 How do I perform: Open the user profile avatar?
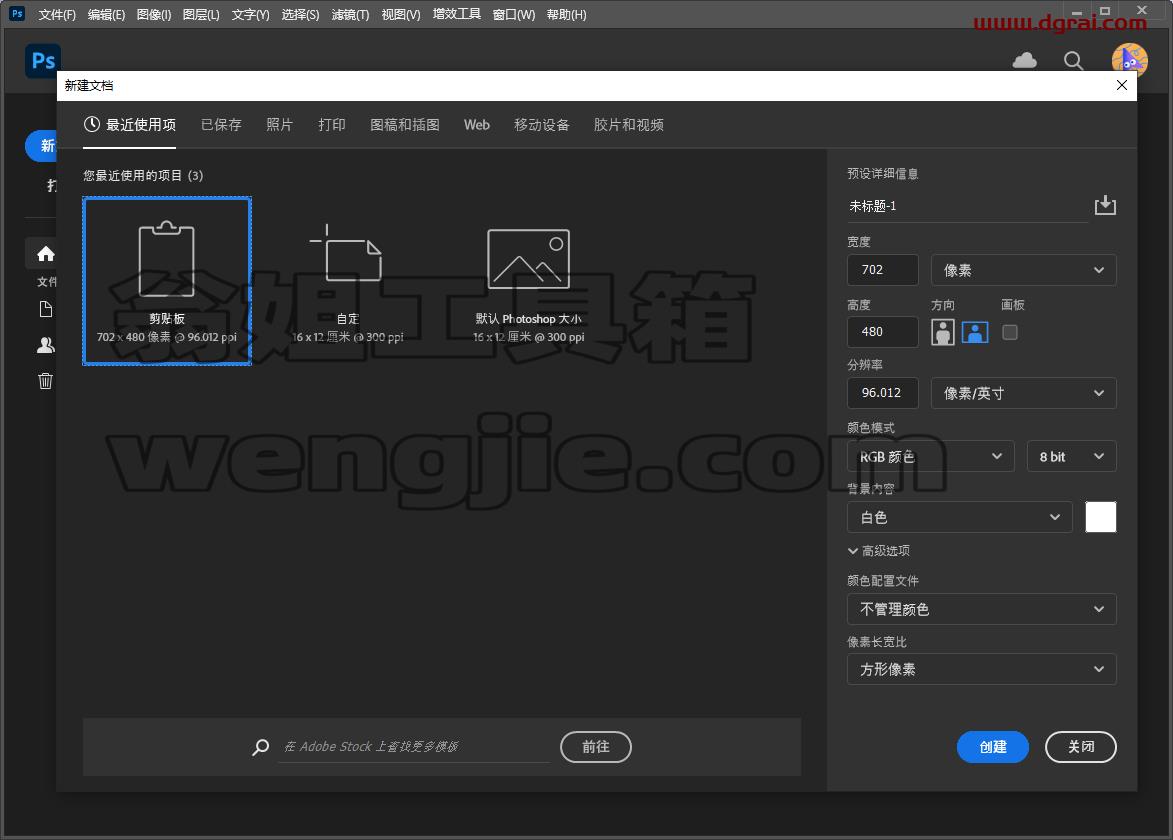pos(1129,61)
